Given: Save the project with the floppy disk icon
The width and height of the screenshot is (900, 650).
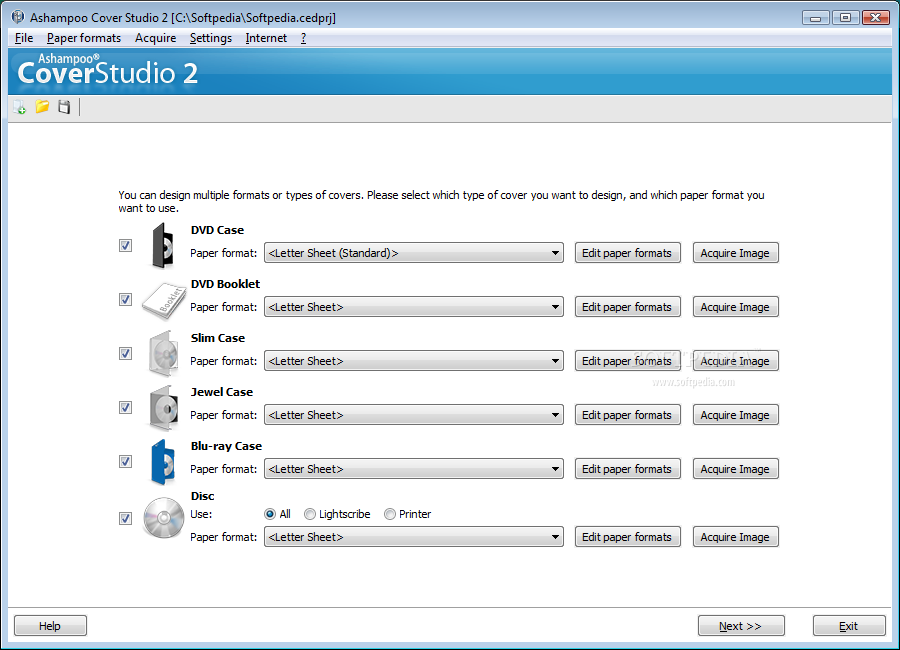Looking at the screenshot, I should [63, 107].
